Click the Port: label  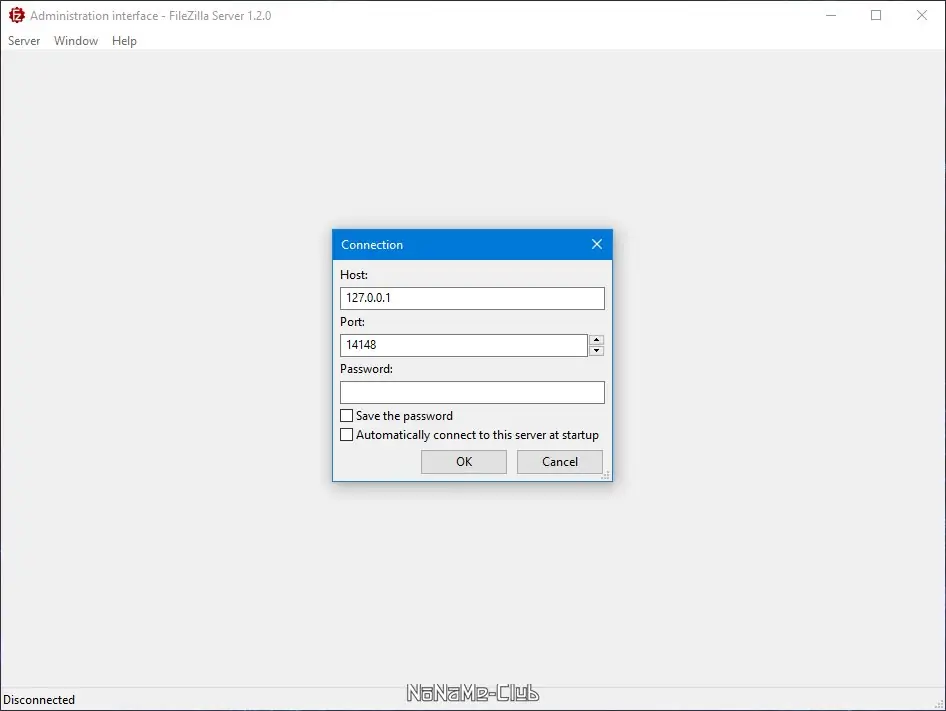[352, 322]
